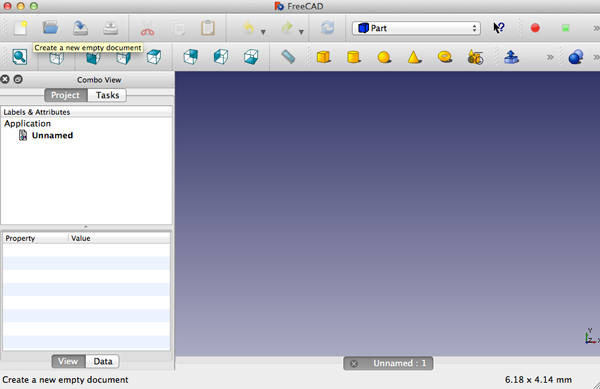Copy the selection

tap(178, 28)
